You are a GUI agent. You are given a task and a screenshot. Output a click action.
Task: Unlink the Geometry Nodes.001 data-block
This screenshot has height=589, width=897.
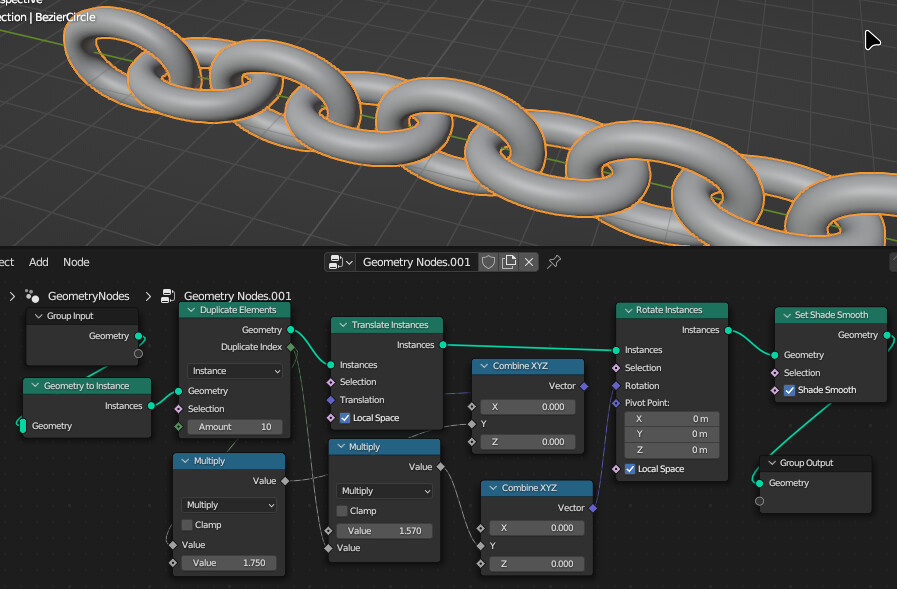coord(528,262)
